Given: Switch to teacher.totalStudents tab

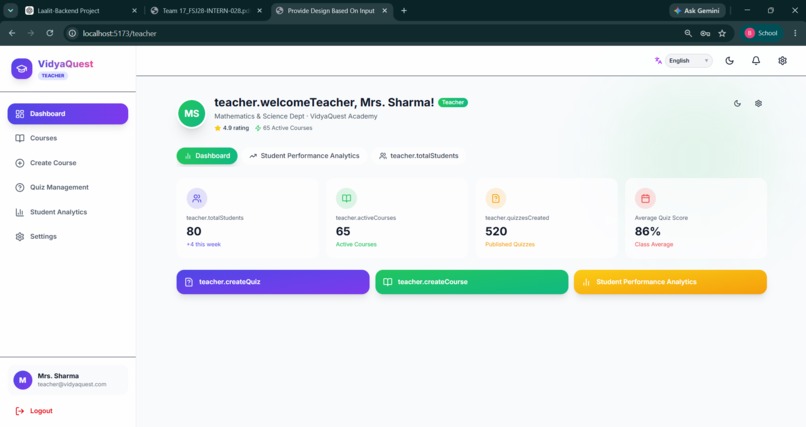Looking at the screenshot, I should (x=419, y=156).
